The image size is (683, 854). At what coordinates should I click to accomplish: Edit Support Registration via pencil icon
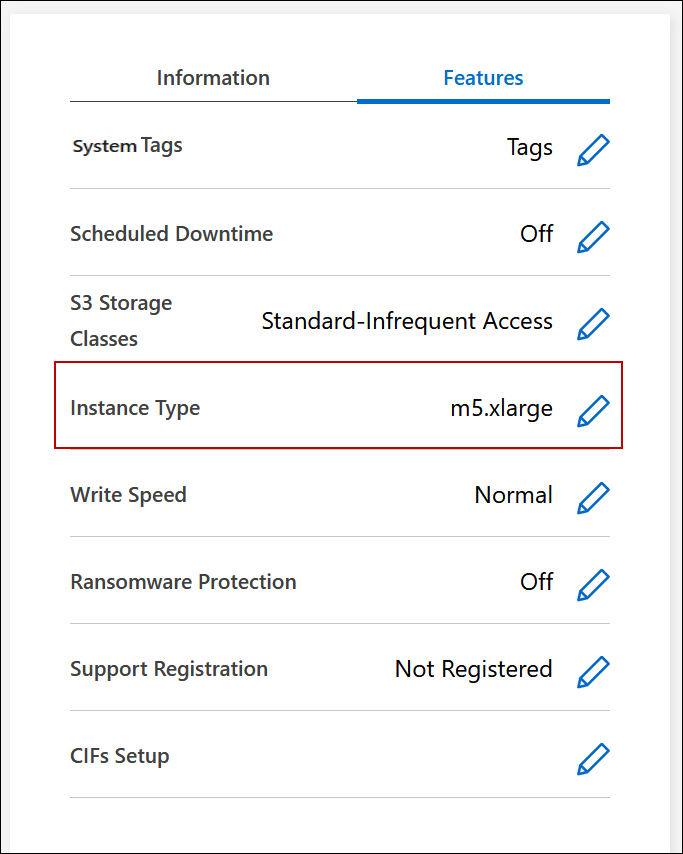593,671
